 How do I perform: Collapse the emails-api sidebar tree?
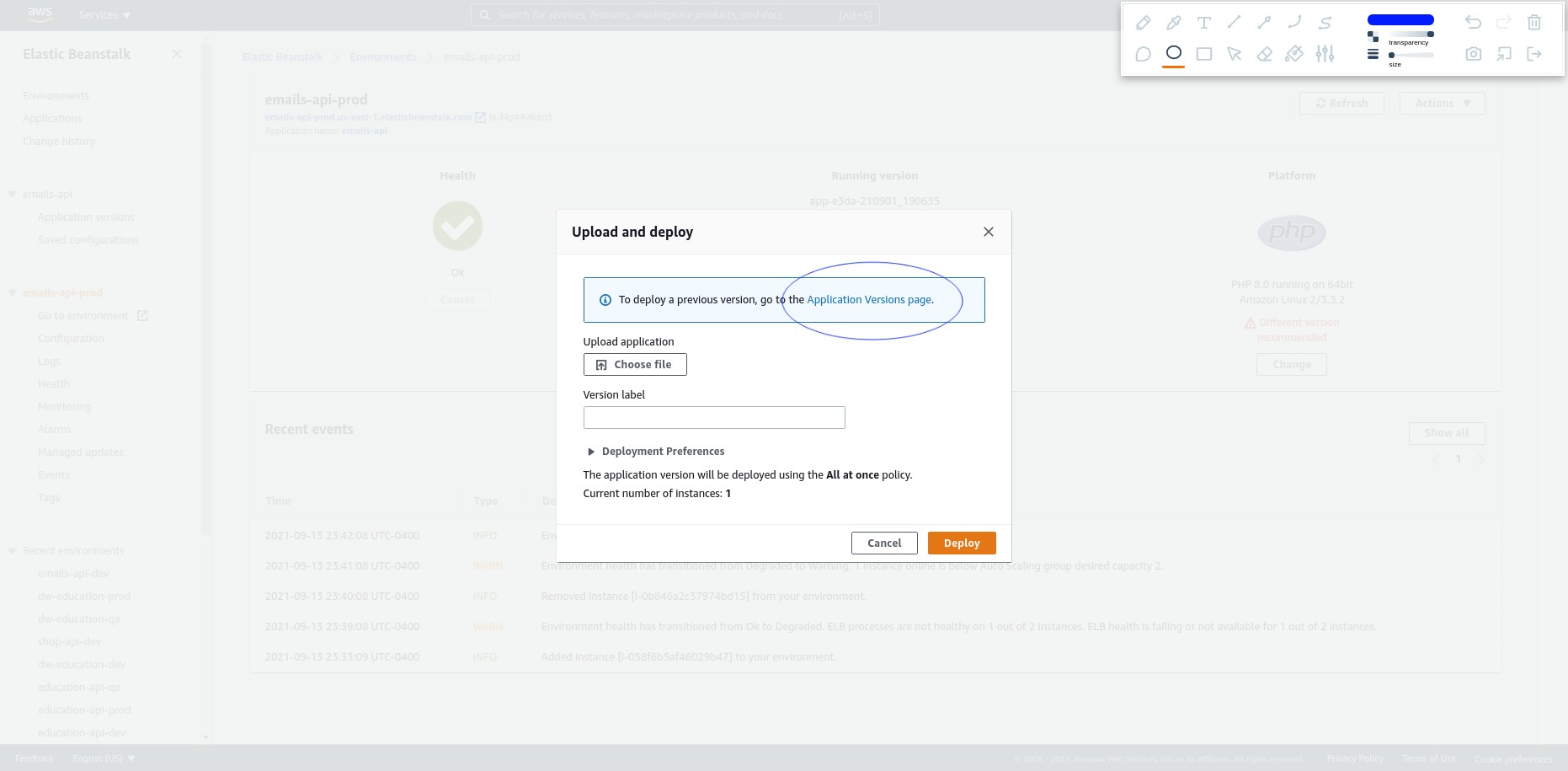pos(13,194)
